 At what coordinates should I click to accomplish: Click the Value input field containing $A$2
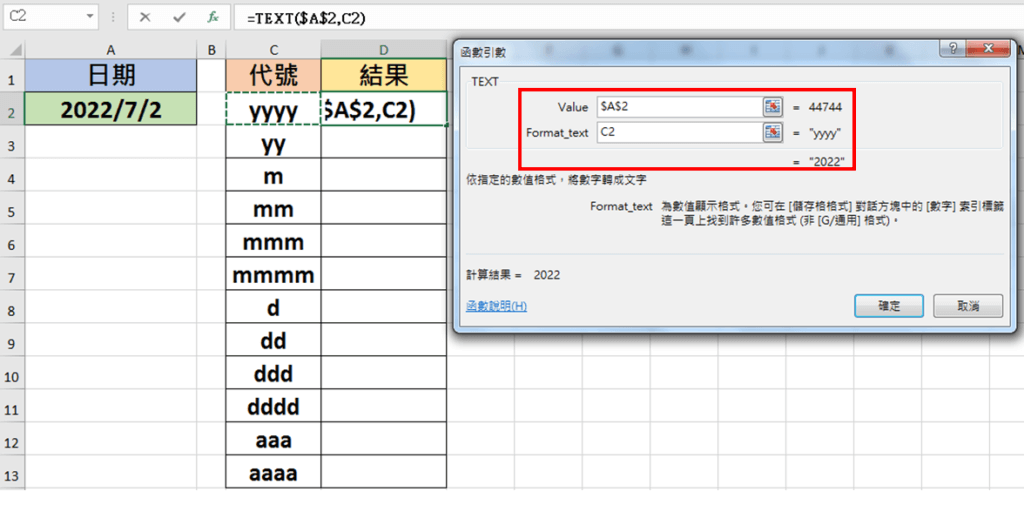click(x=678, y=106)
